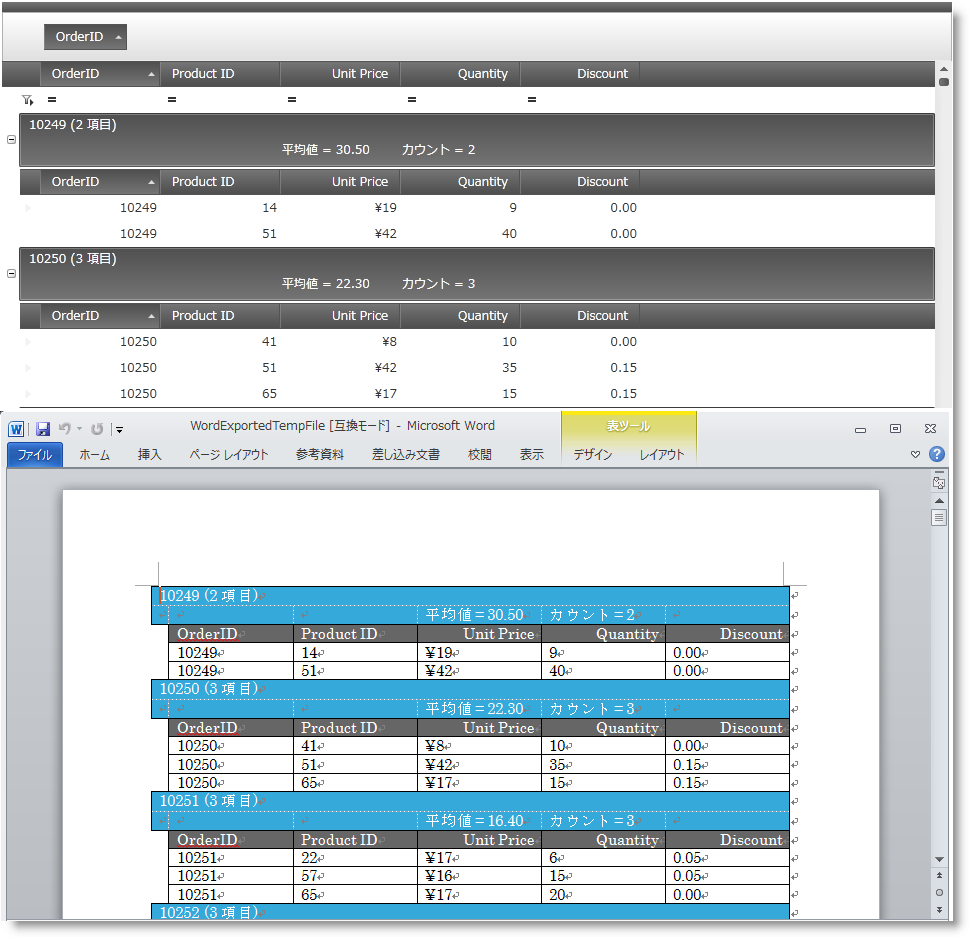
Task: Sort by the top Unit Price column header
Action: pos(340,74)
